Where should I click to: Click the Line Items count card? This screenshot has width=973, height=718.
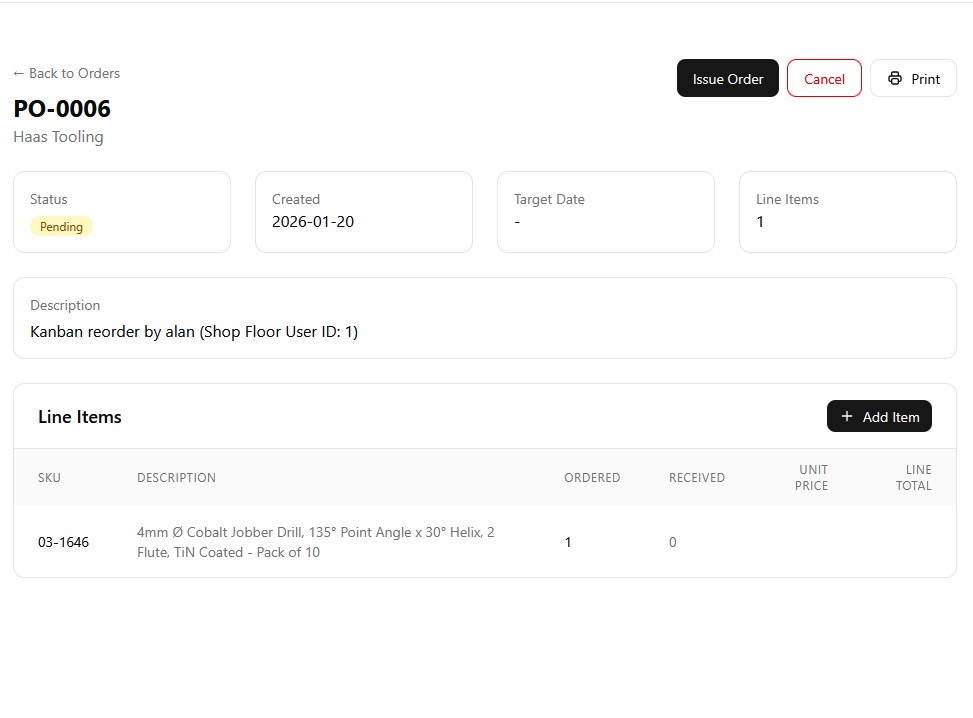pos(847,212)
